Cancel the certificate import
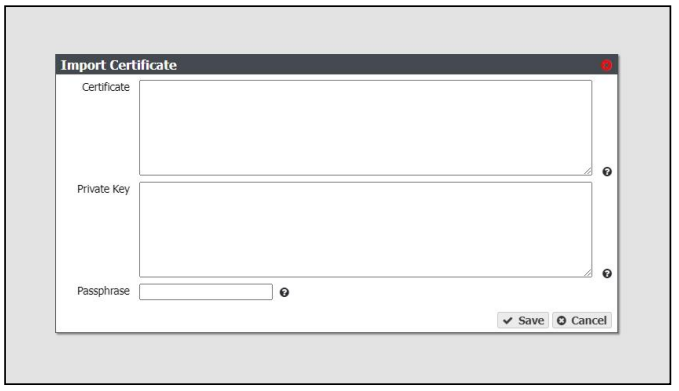Image resolution: width=679 pixels, height=391 pixels. click(x=582, y=320)
